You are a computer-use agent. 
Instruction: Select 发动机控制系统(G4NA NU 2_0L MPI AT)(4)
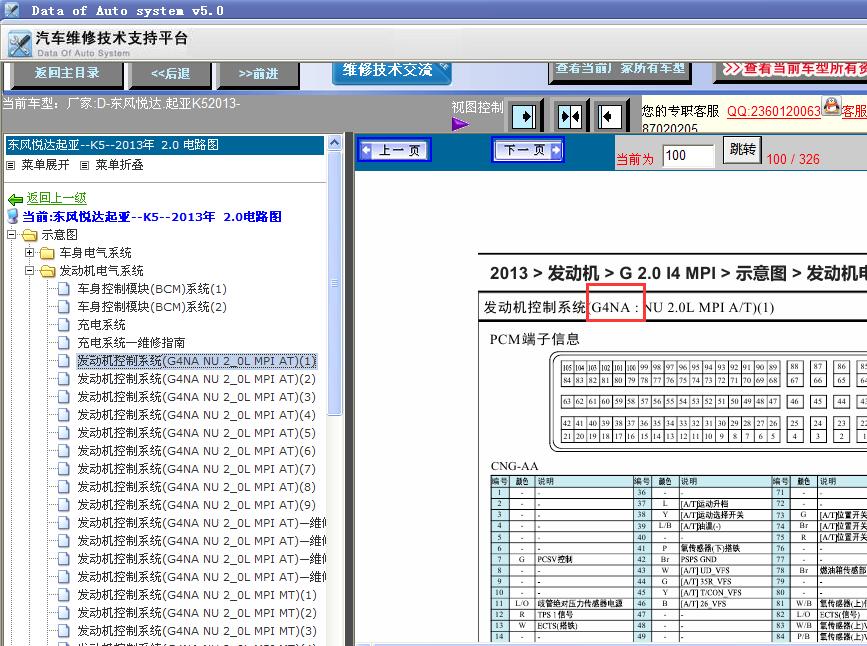pyautogui.click(x=196, y=415)
